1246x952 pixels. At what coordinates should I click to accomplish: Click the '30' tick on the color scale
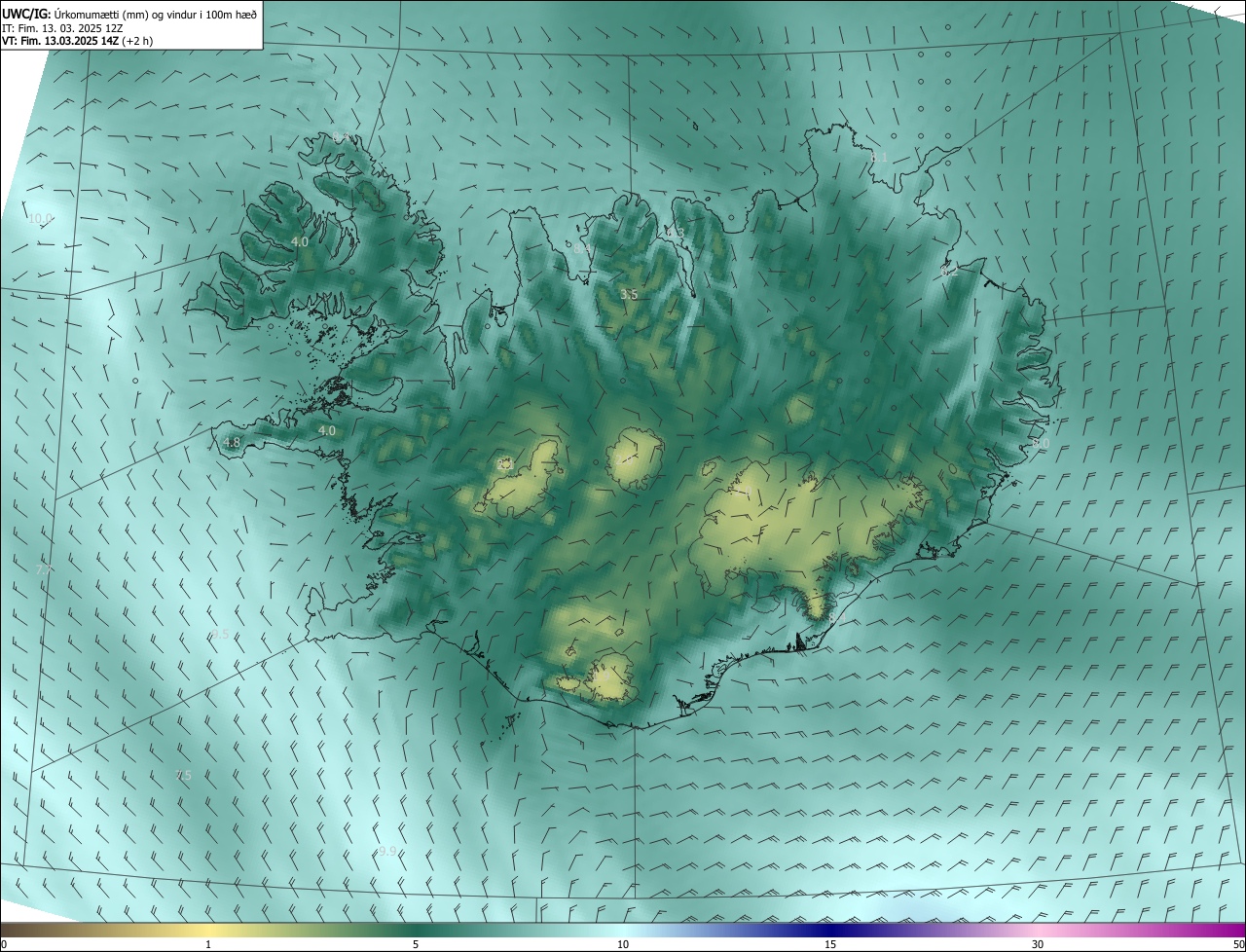pyautogui.click(x=1038, y=944)
